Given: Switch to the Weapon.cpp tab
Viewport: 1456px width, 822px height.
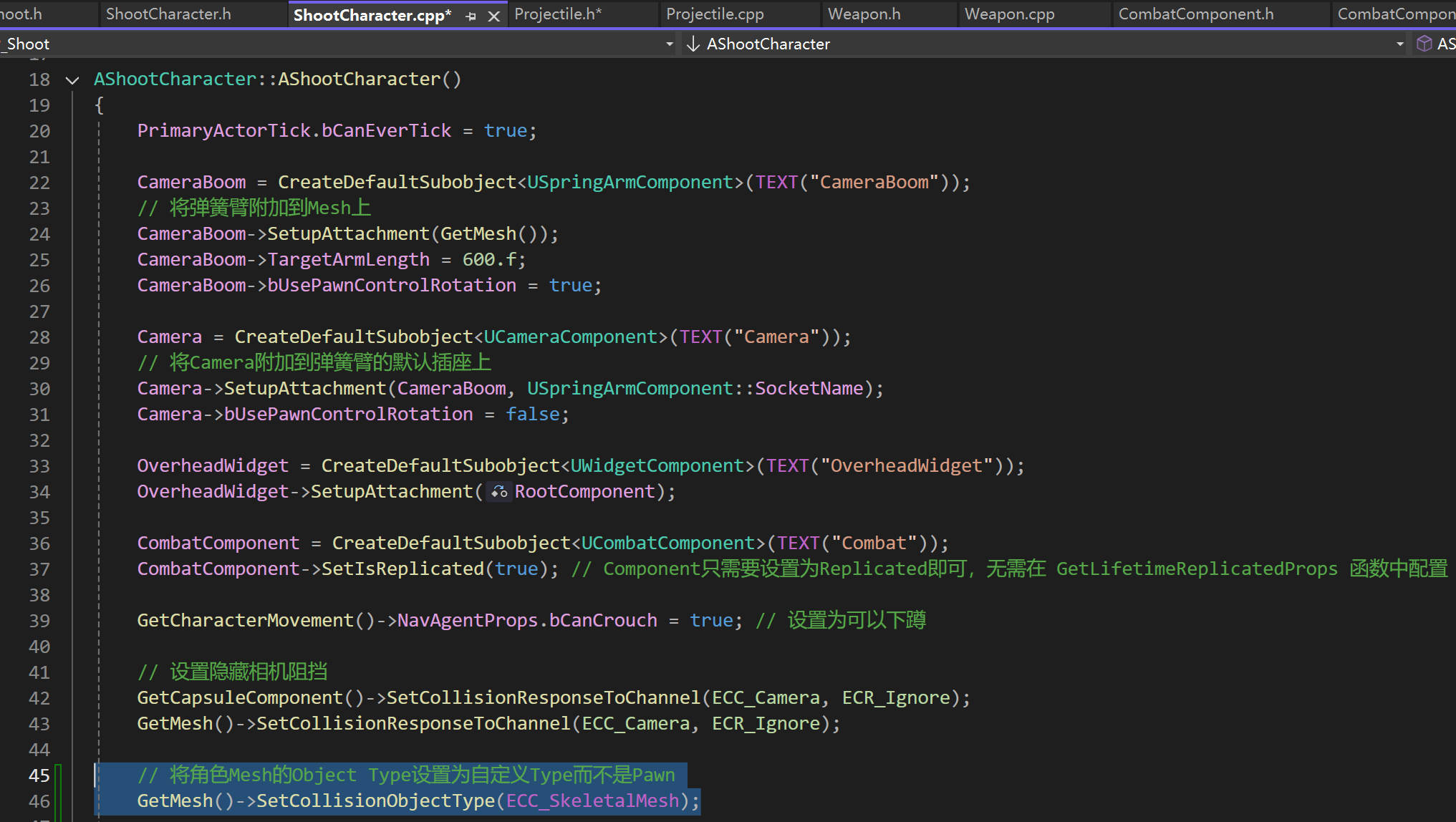Looking at the screenshot, I should (x=1009, y=14).
